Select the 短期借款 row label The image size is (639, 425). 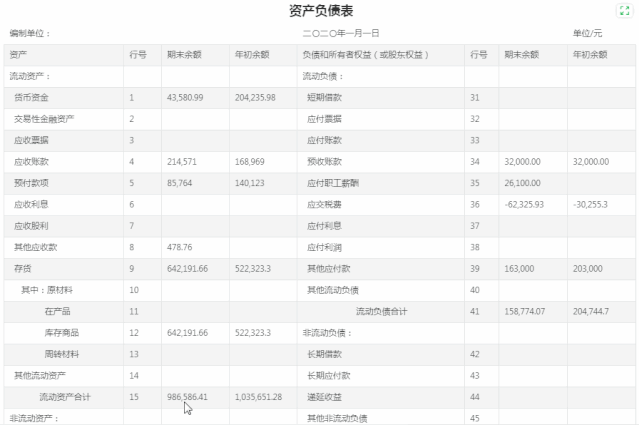324,97
